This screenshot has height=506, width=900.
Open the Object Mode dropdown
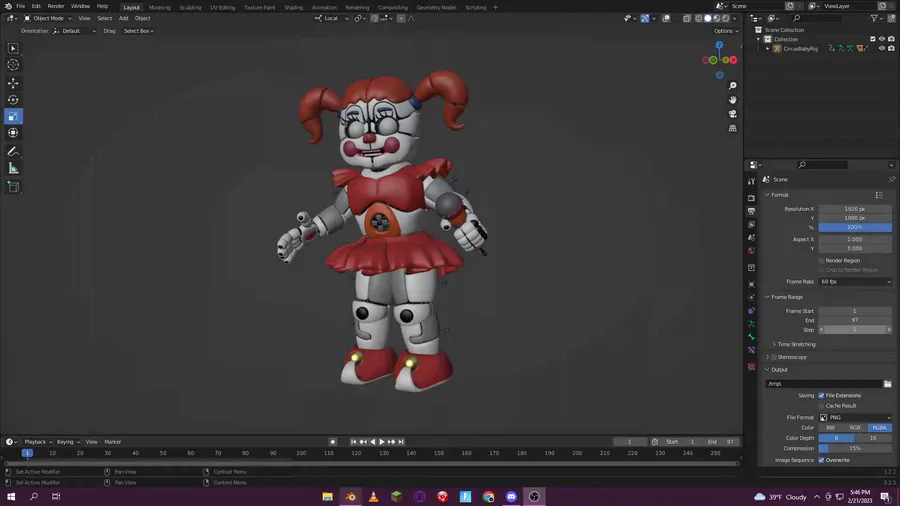pyautogui.click(x=48, y=18)
